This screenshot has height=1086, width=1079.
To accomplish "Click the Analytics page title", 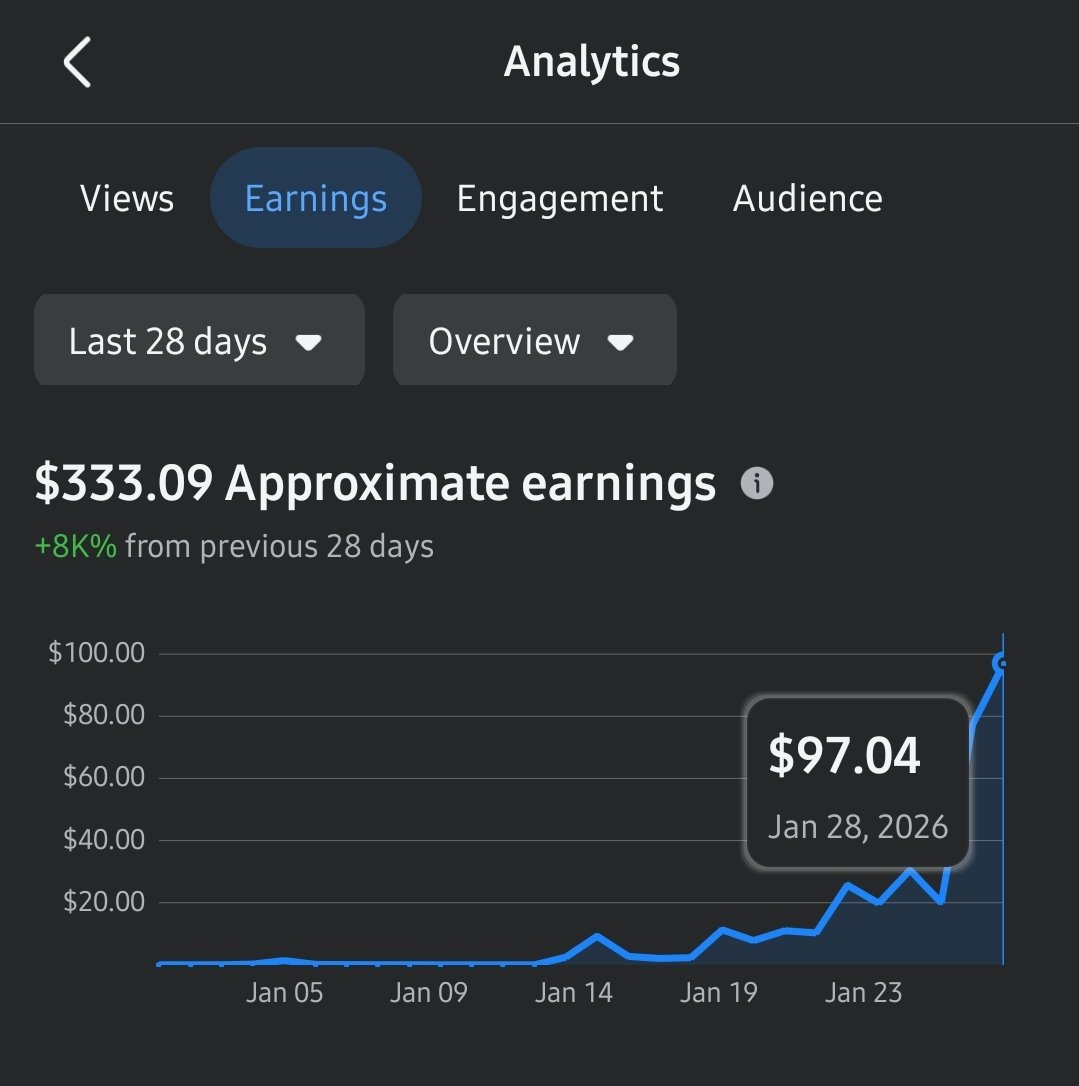I will [591, 62].
